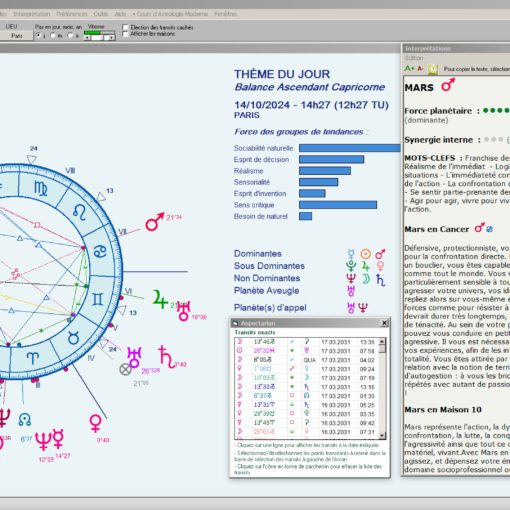The image size is (510, 510).
Task: Select Mars symbol at 21°34 on chart
Action: (154, 222)
